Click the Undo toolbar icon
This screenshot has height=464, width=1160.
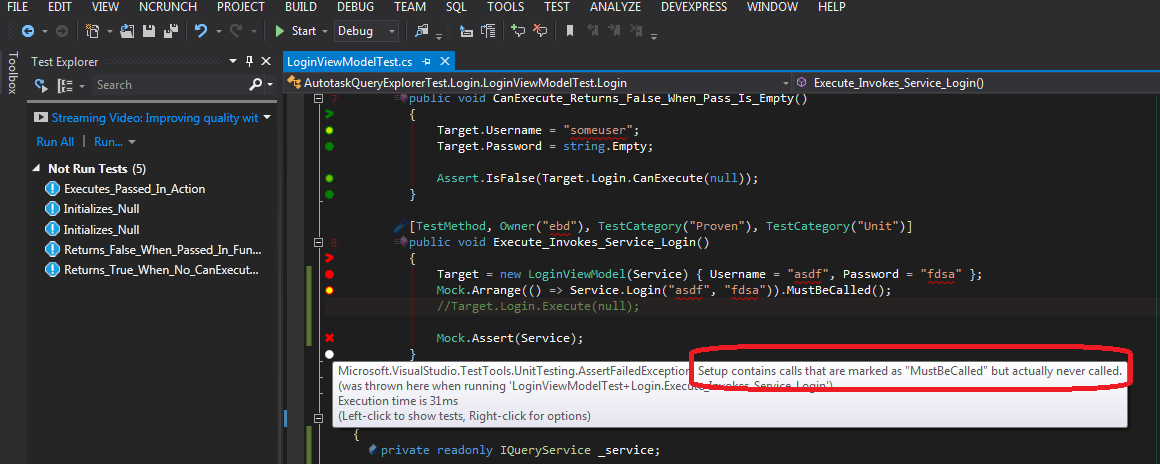point(201,31)
